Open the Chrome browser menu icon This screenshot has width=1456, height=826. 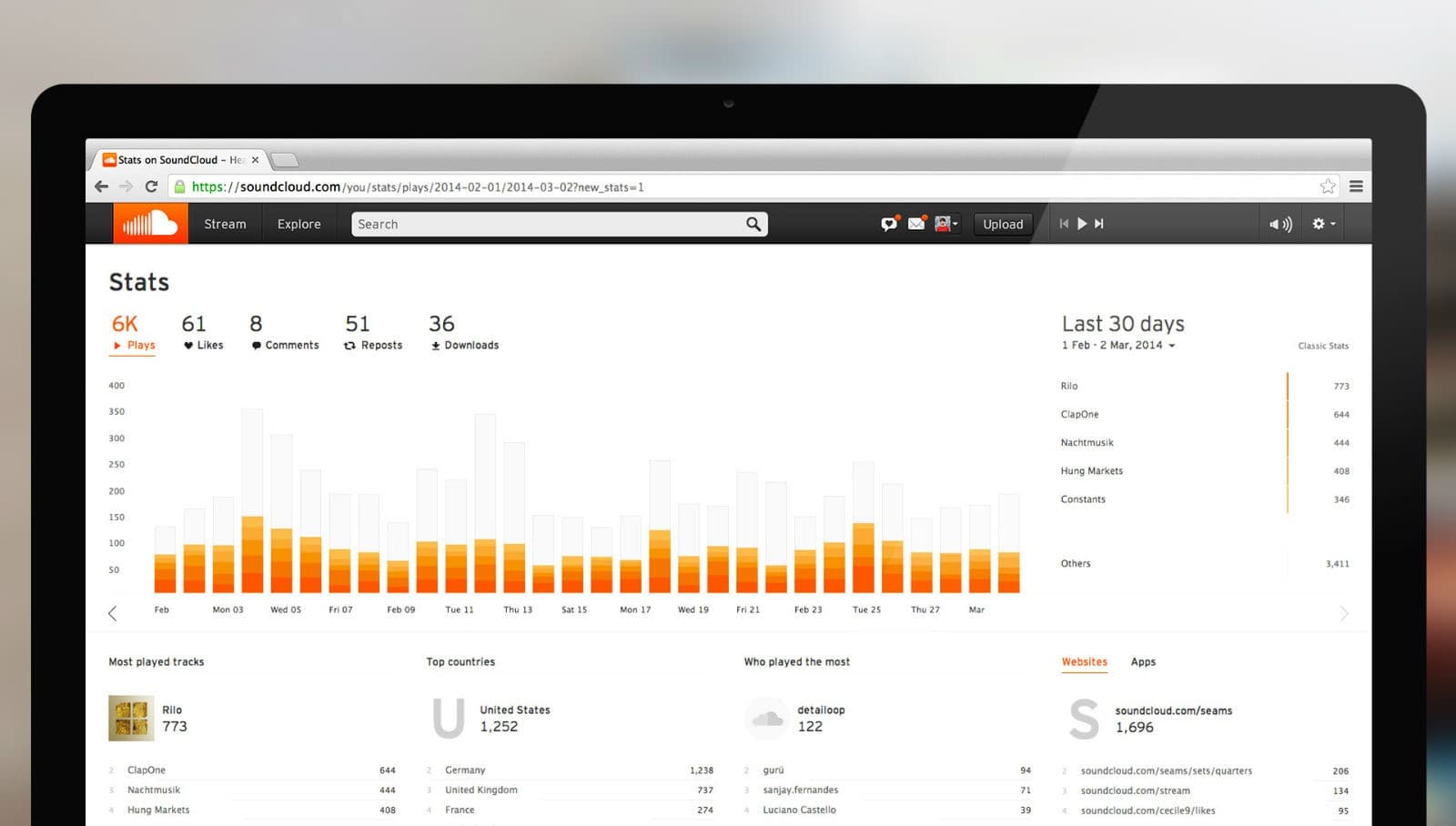(1356, 186)
